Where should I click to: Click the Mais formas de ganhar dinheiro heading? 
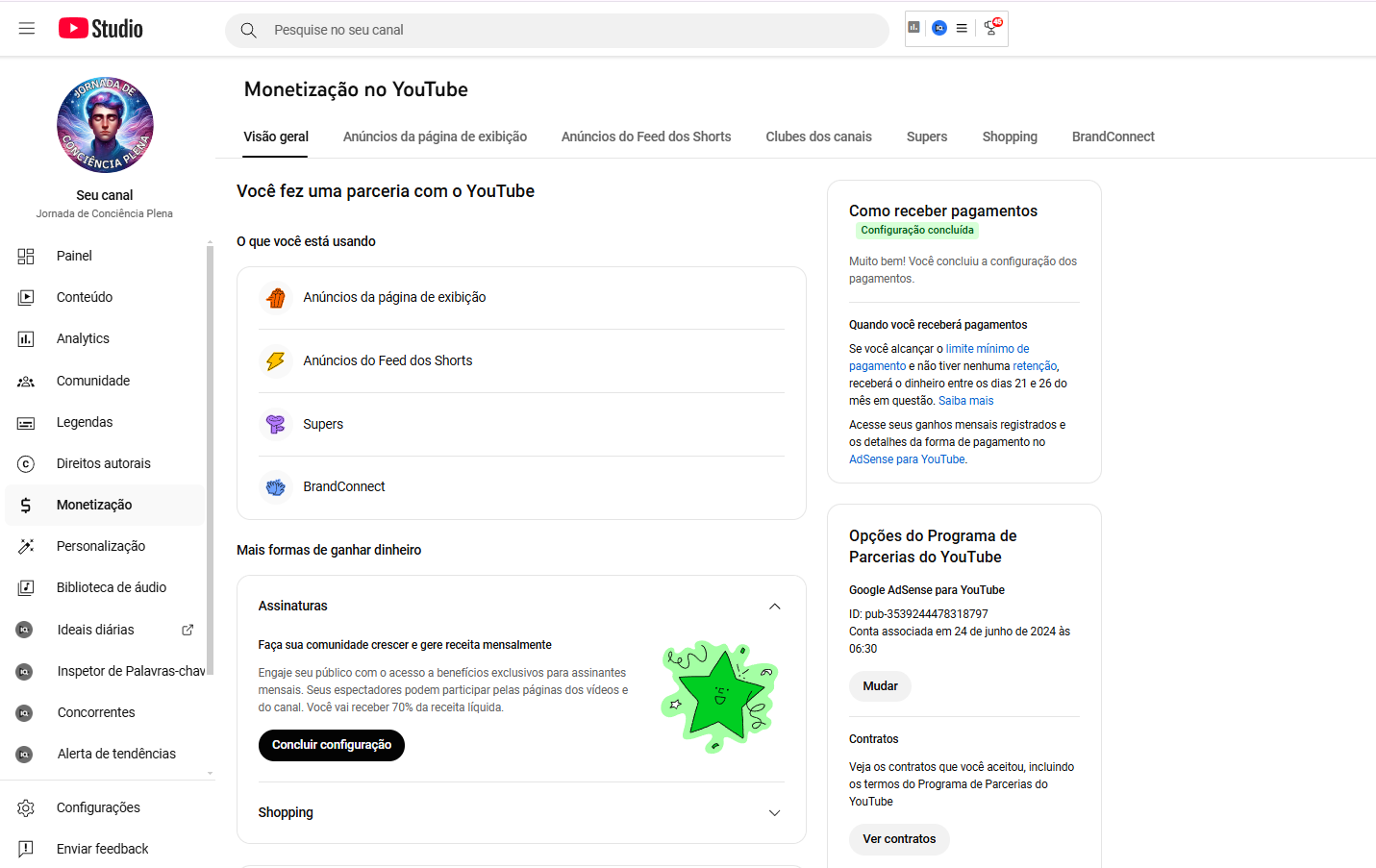coord(329,550)
